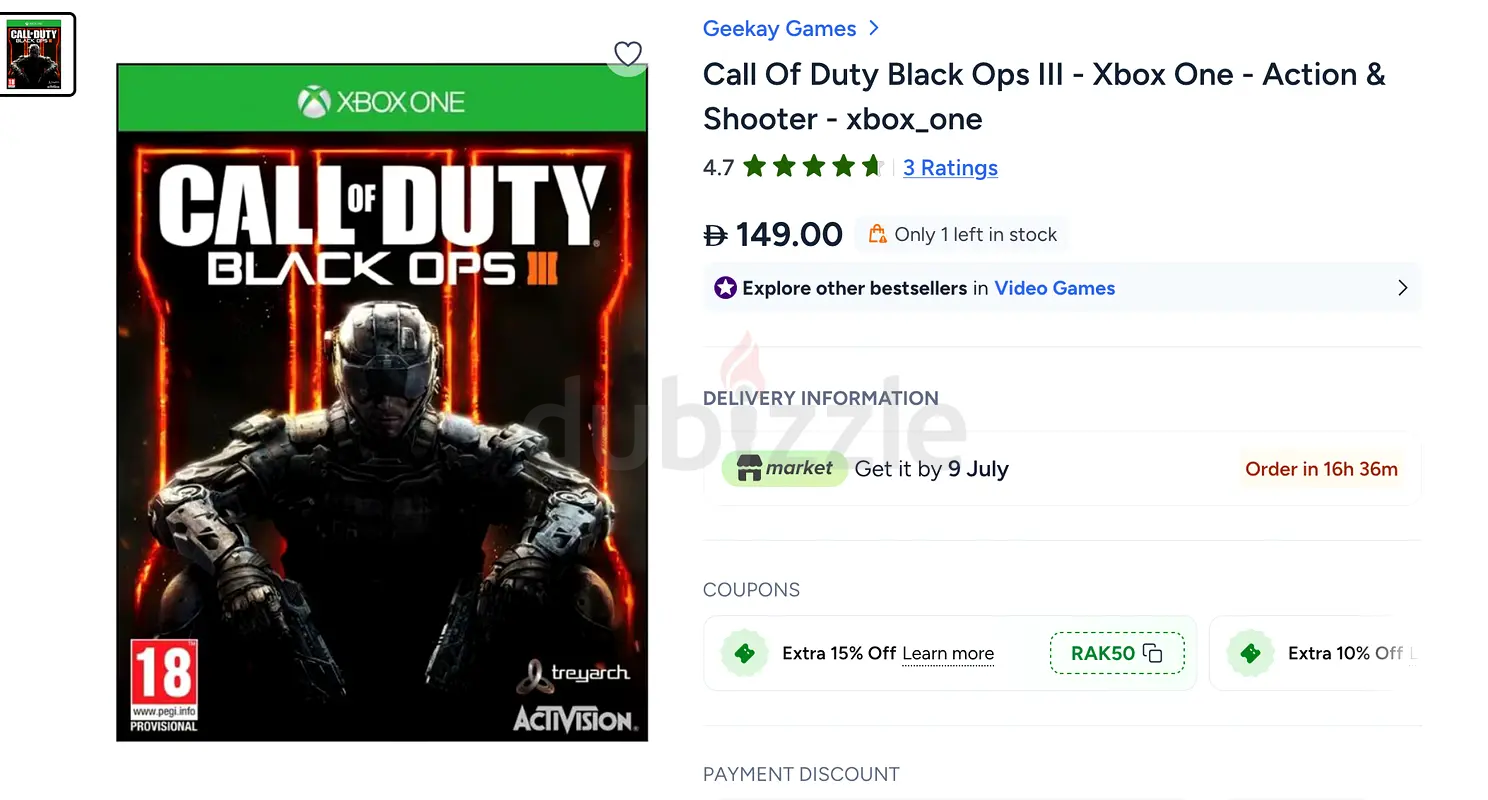1488x800 pixels.
Task: Click the Order in 16h 36m label
Action: point(1321,469)
